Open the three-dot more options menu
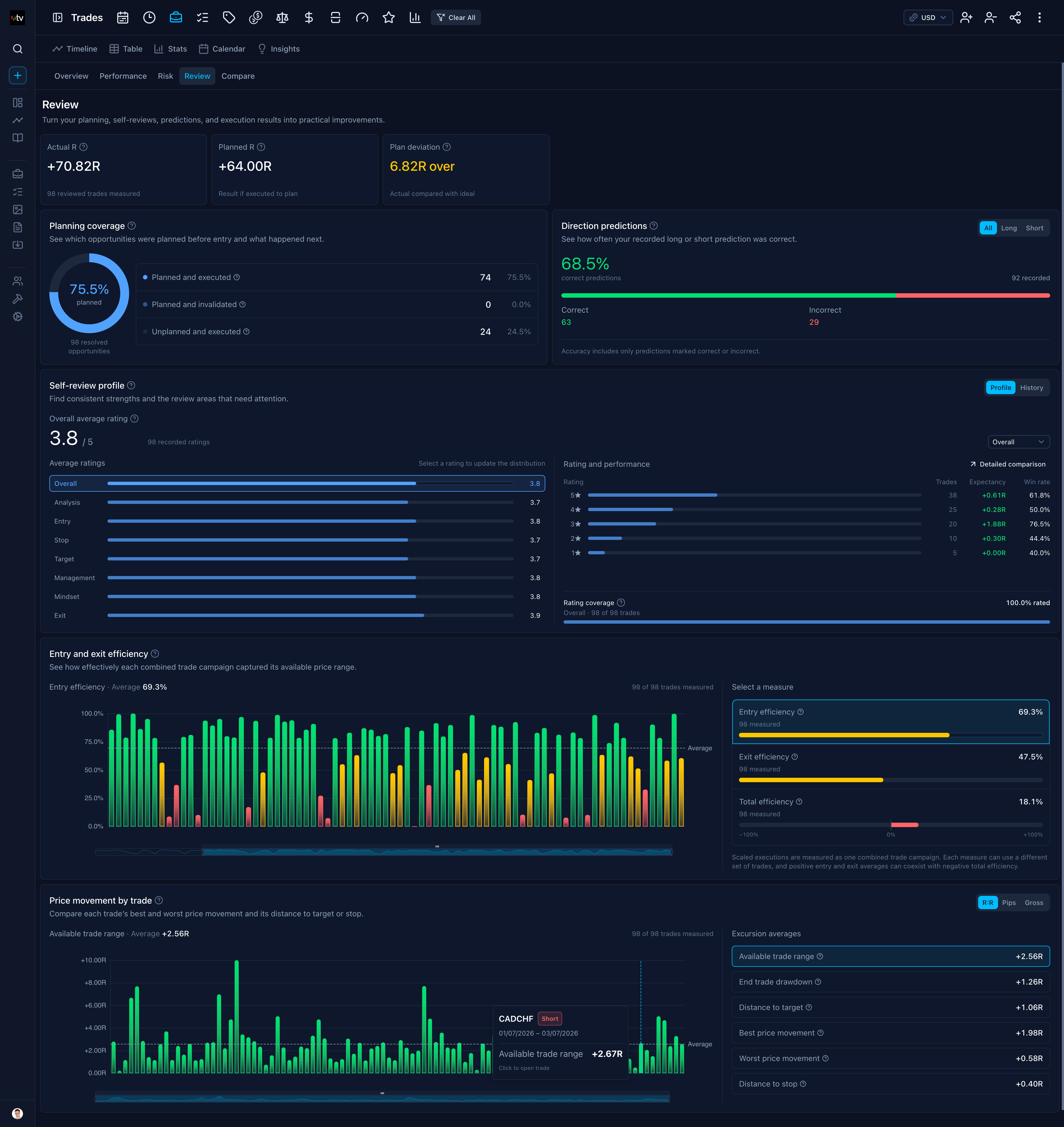 click(x=1040, y=17)
